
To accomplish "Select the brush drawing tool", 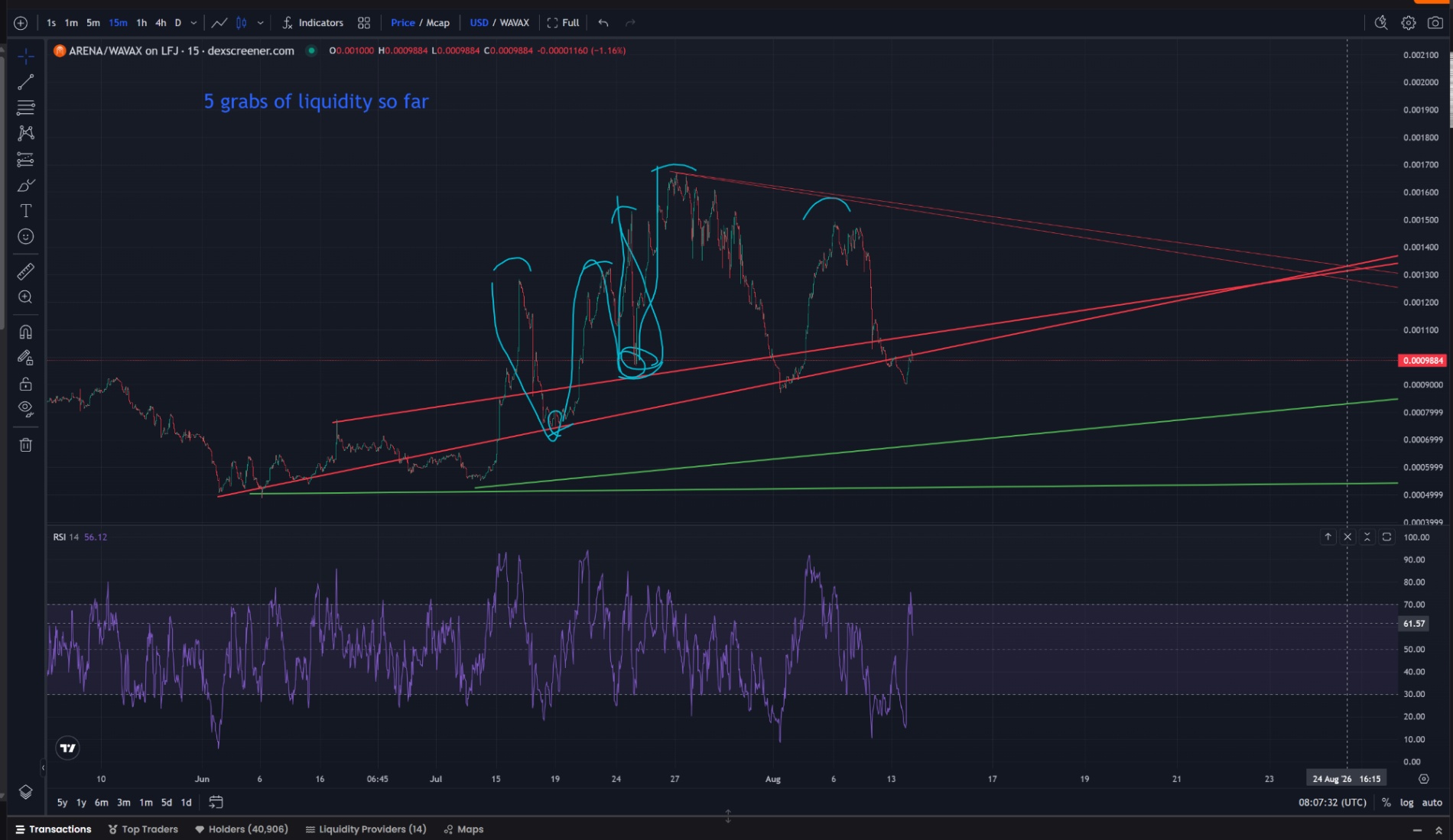I will coord(25,186).
